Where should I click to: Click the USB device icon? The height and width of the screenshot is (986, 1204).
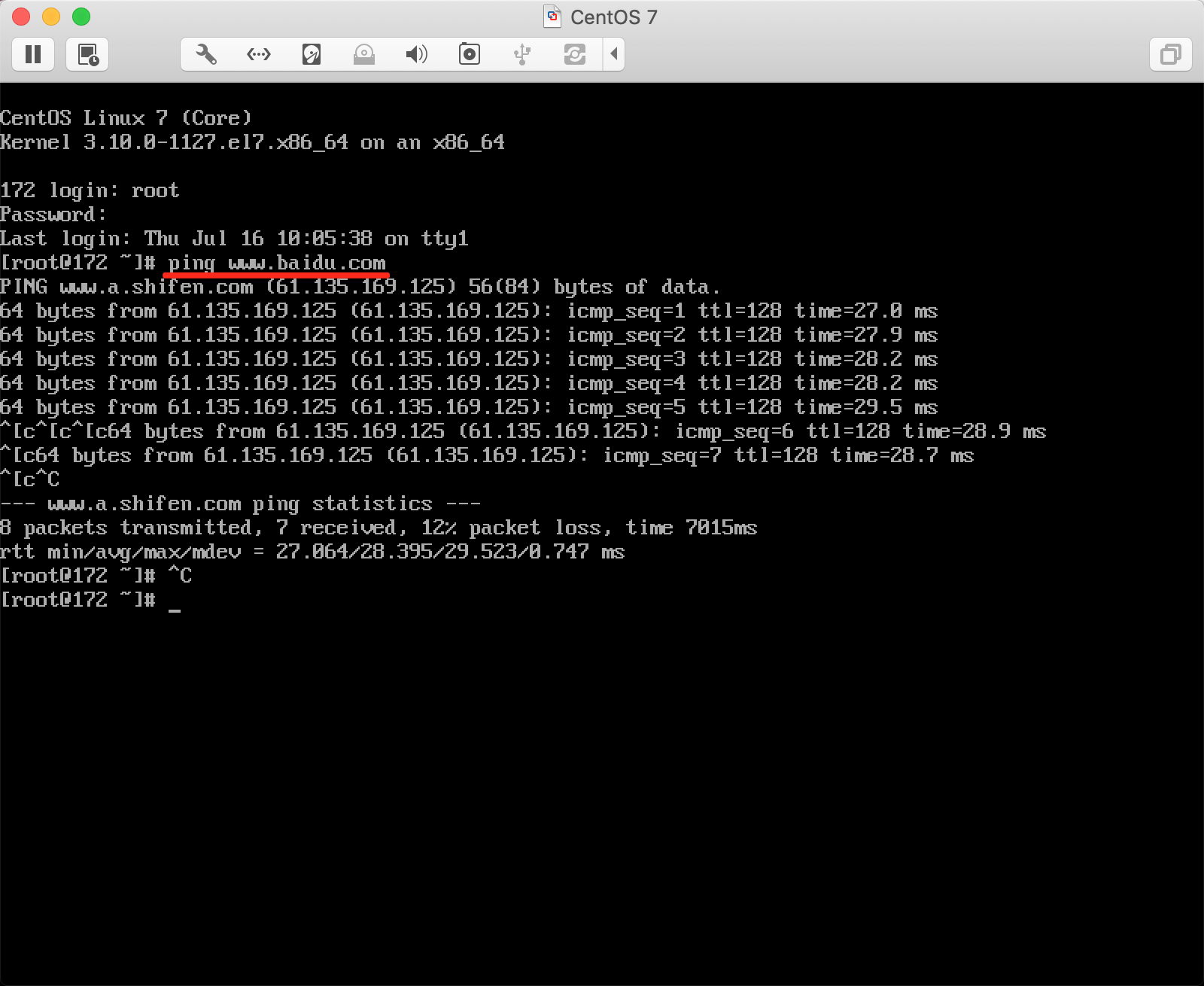pyautogui.click(x=522, y=54)
